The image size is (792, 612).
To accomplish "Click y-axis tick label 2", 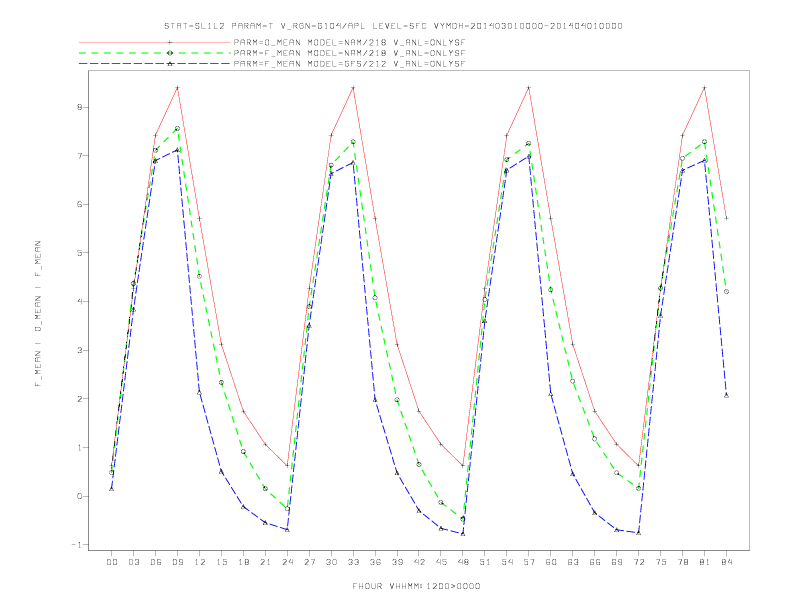I will coord(80,399).
